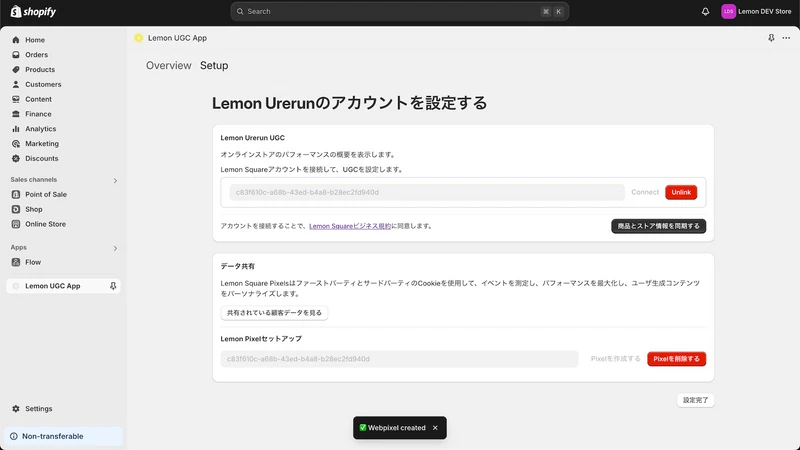The width and height of the screenshot is (800, 450).
Task: Switch to the Setup tab
Action: tap(214, 65)
